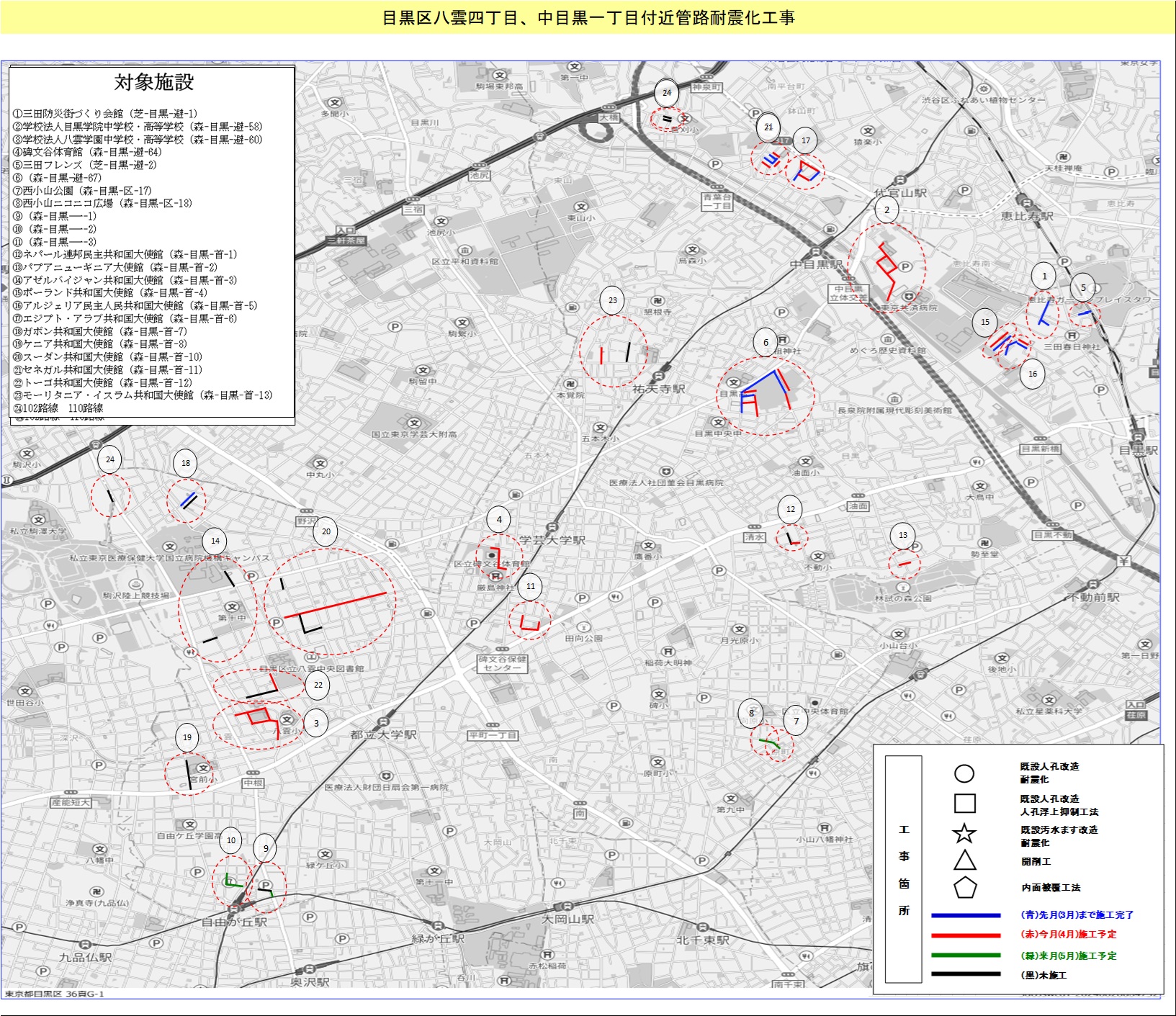Viewport: 1176px width, 1016px height.
Task: Select the circled marker number 10
Action: point(231,840)
